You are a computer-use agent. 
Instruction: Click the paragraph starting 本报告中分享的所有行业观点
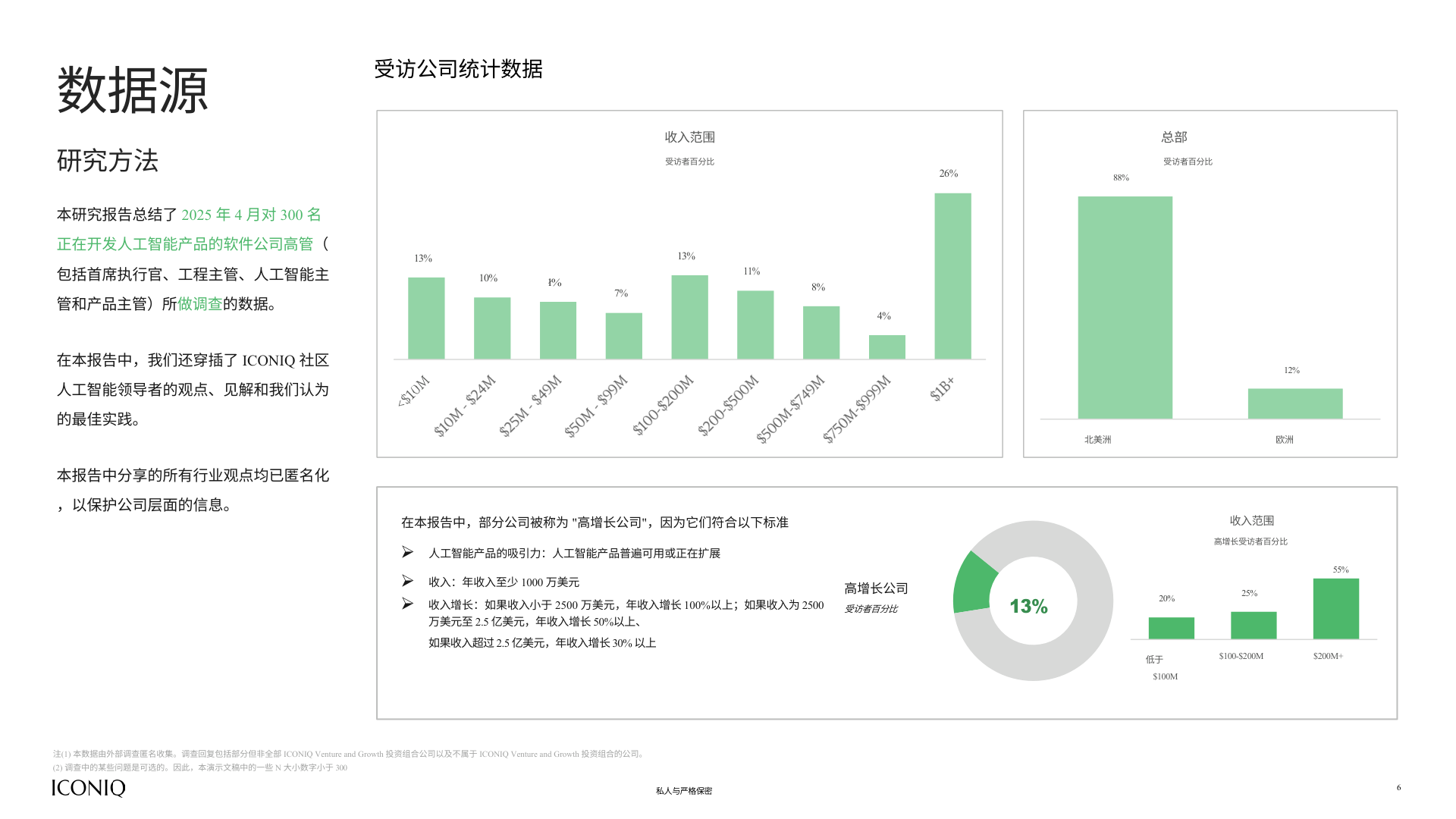193,490
